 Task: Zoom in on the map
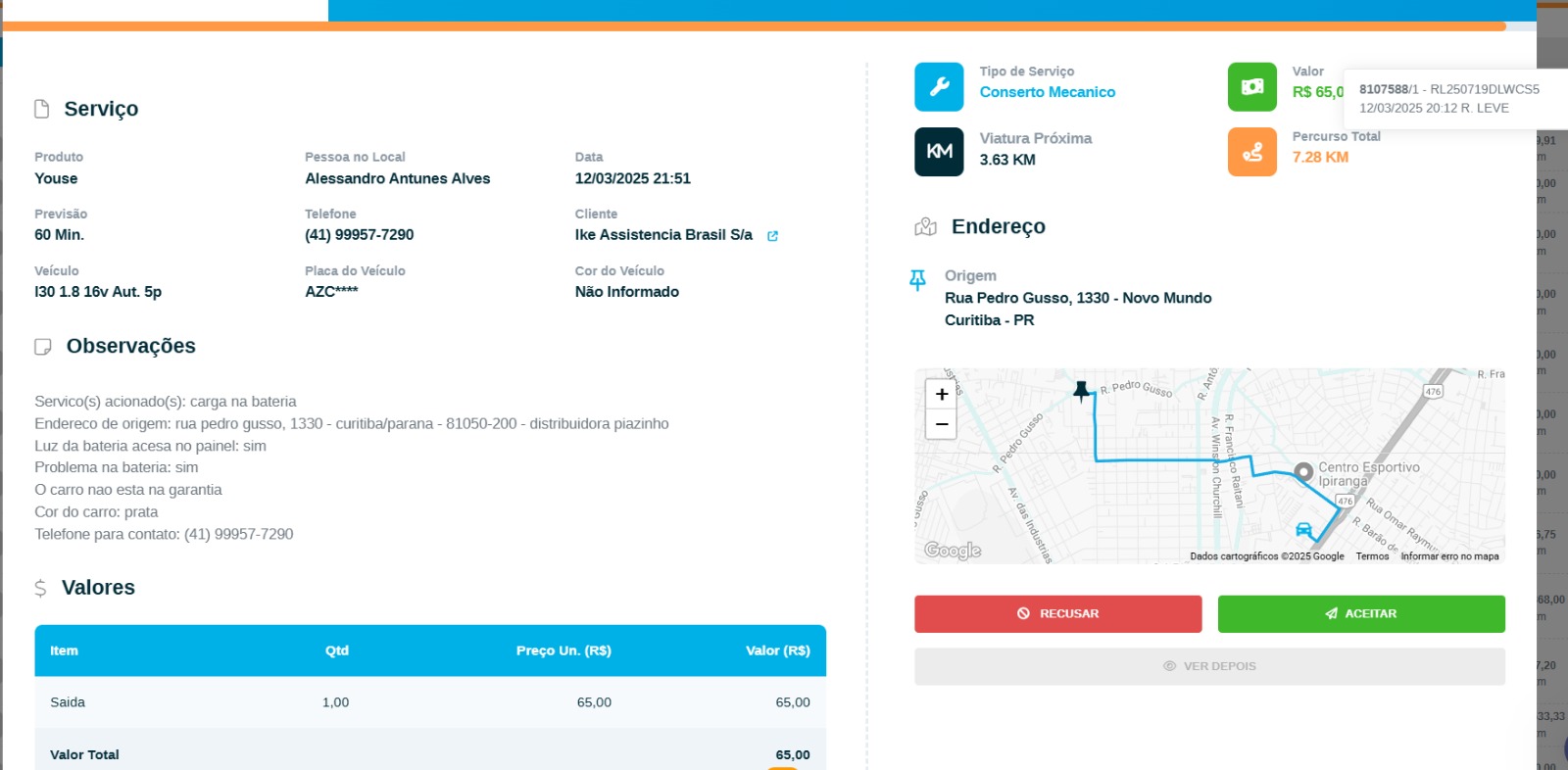[x=941, y=395]
